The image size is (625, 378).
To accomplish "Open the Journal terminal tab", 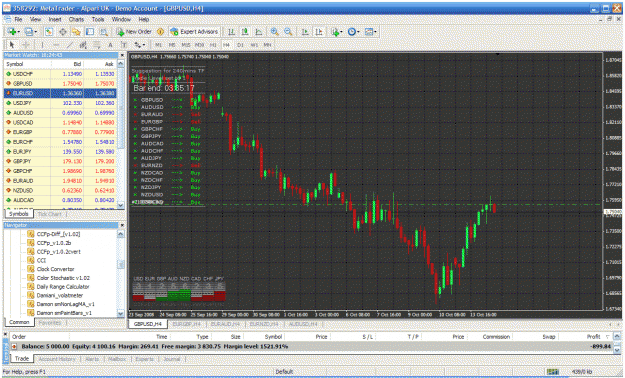I will 172,359.
